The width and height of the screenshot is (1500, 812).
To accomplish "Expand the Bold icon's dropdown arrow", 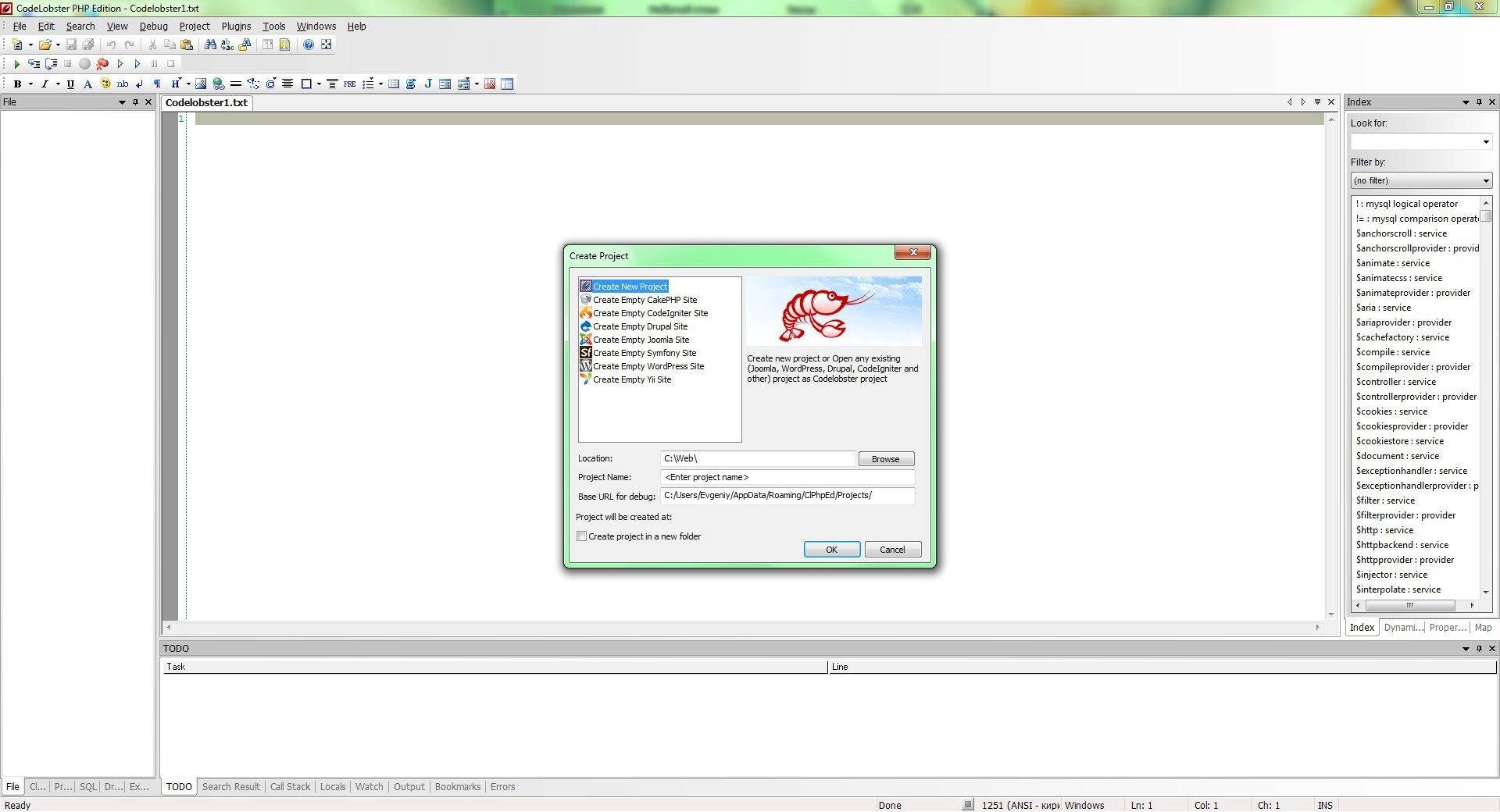I will click(x=30, y=84).
